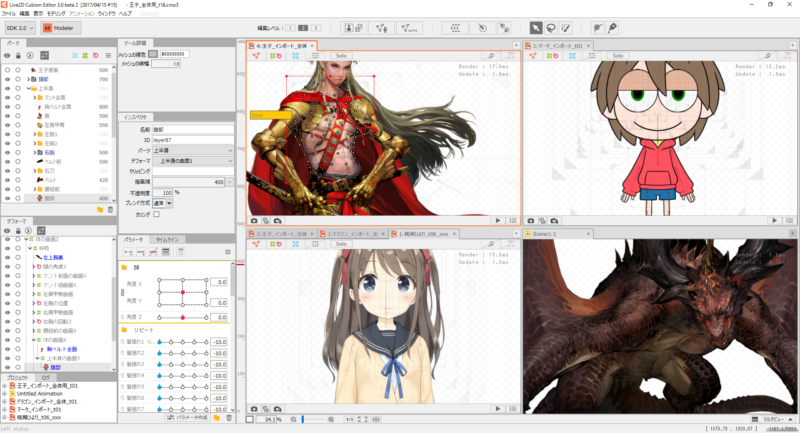Click the mesh line color swatch

(x=153, y=54)
